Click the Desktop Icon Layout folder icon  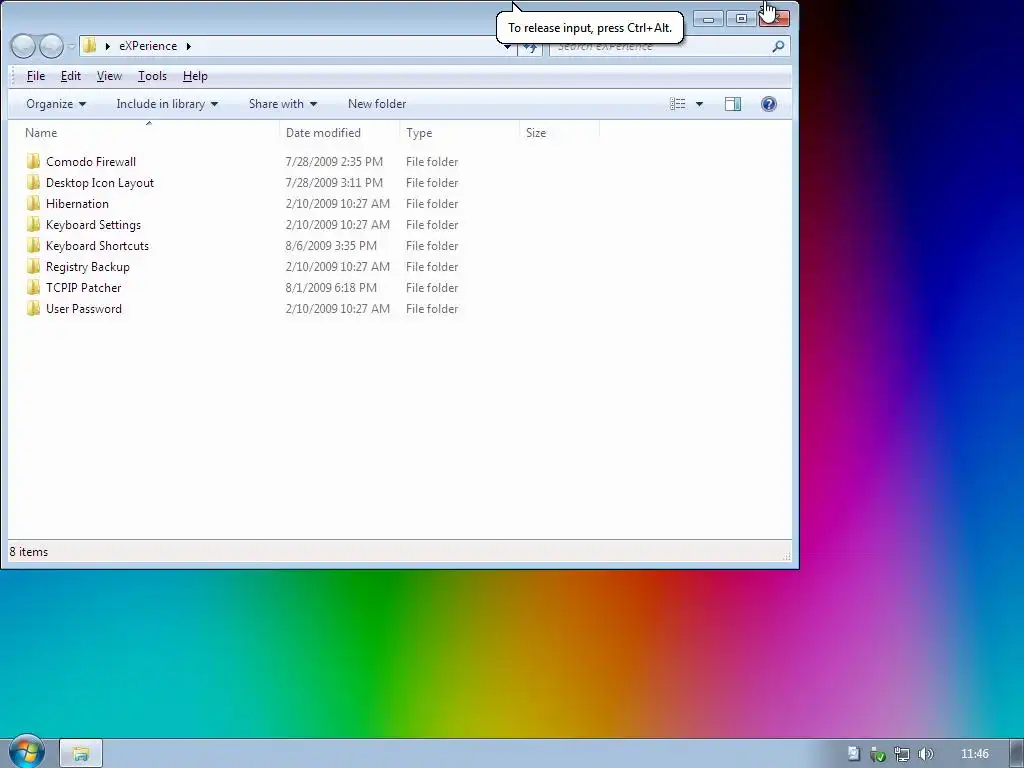[x=33, y=182]
